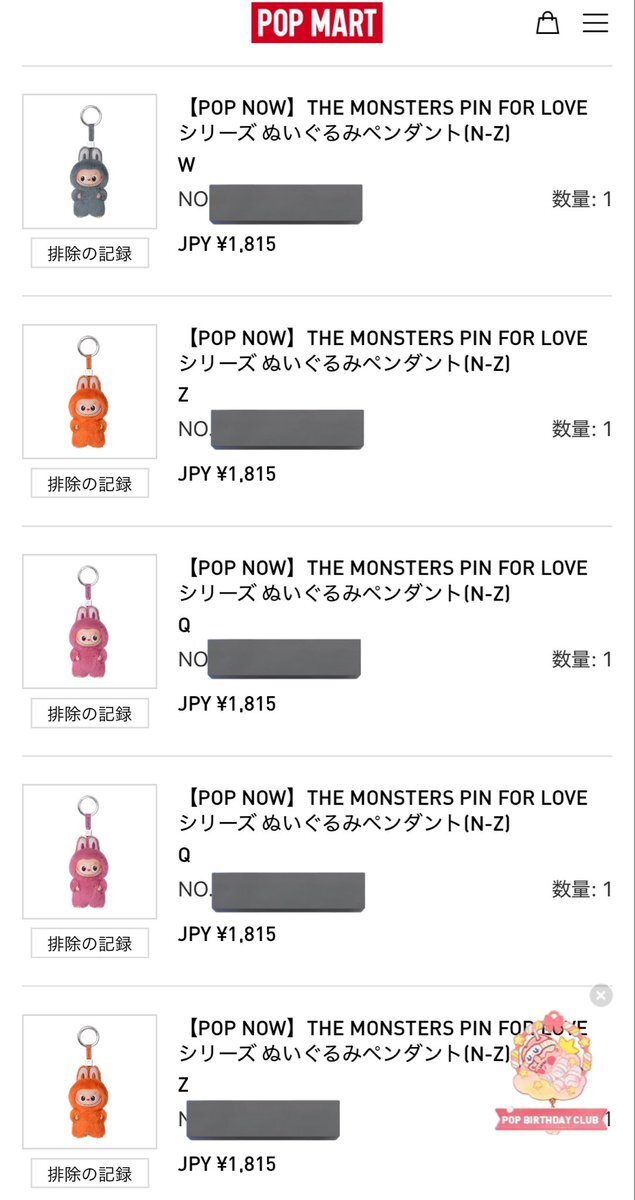Open the POP Birthday Club badge
Image resolution: width=635 pixels, height=1200 pixels.
click(552, 1075)
